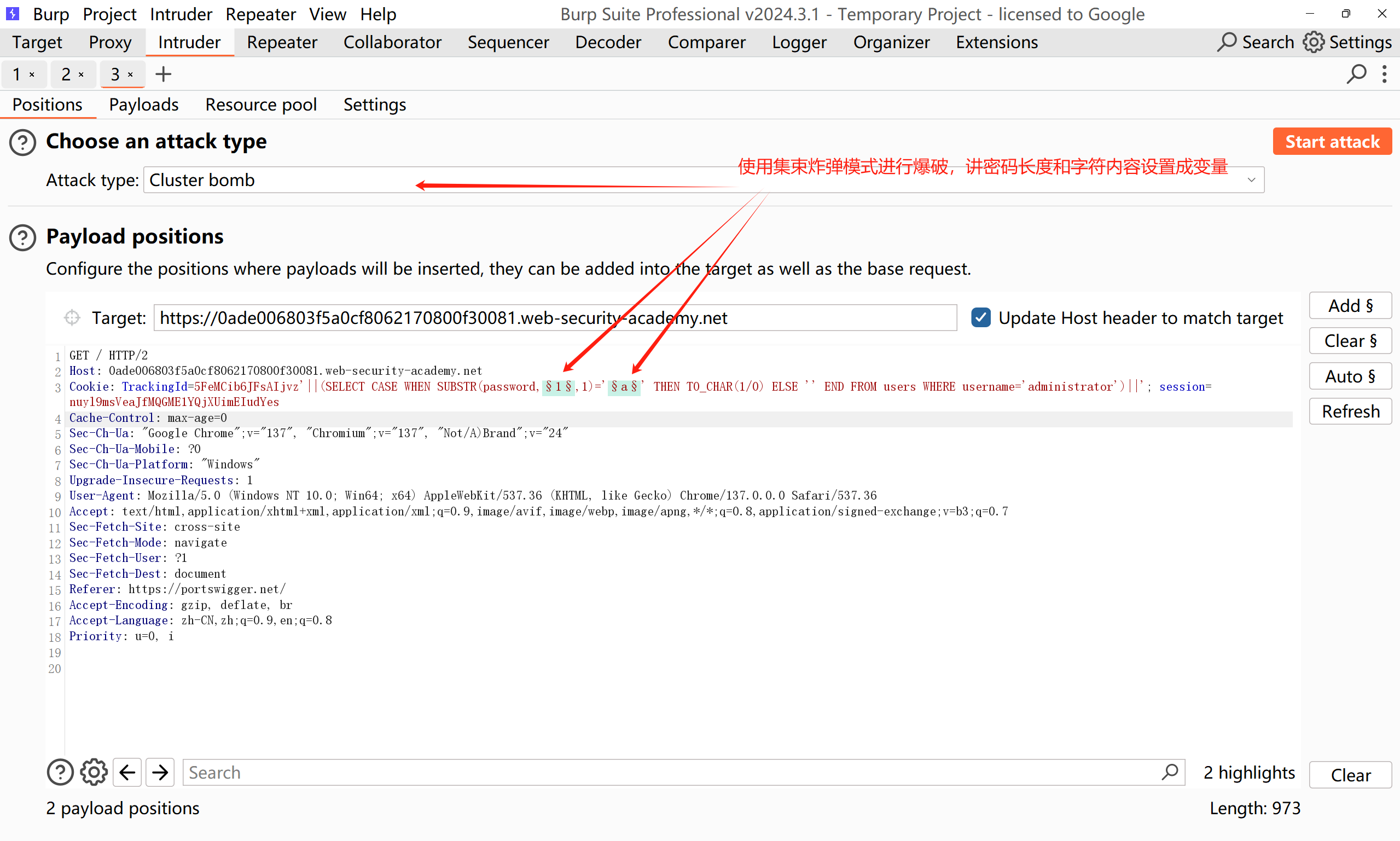Click the next match arrow button
The height and width of the screenshot is (841, 1400).
coord(160,773)
